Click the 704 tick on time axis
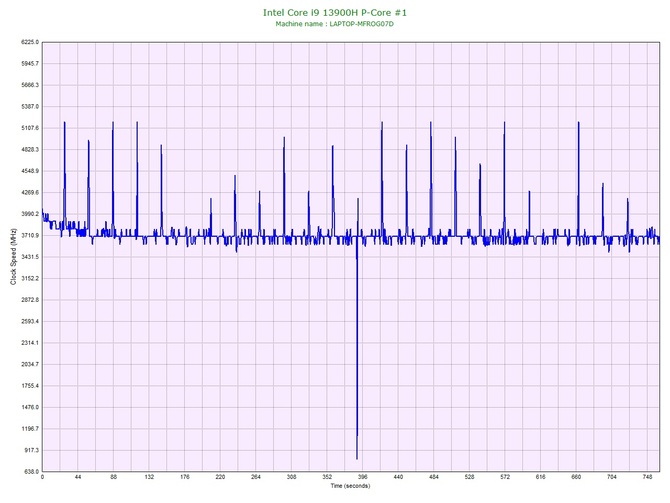 (x=612, y=477)
